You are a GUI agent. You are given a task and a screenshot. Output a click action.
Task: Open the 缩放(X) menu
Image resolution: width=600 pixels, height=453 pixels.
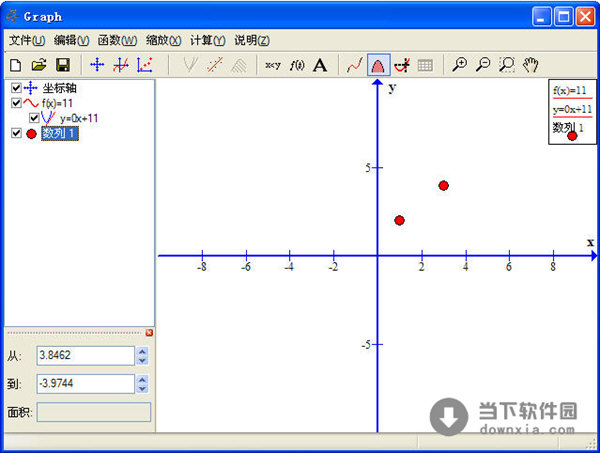(163, 40)
